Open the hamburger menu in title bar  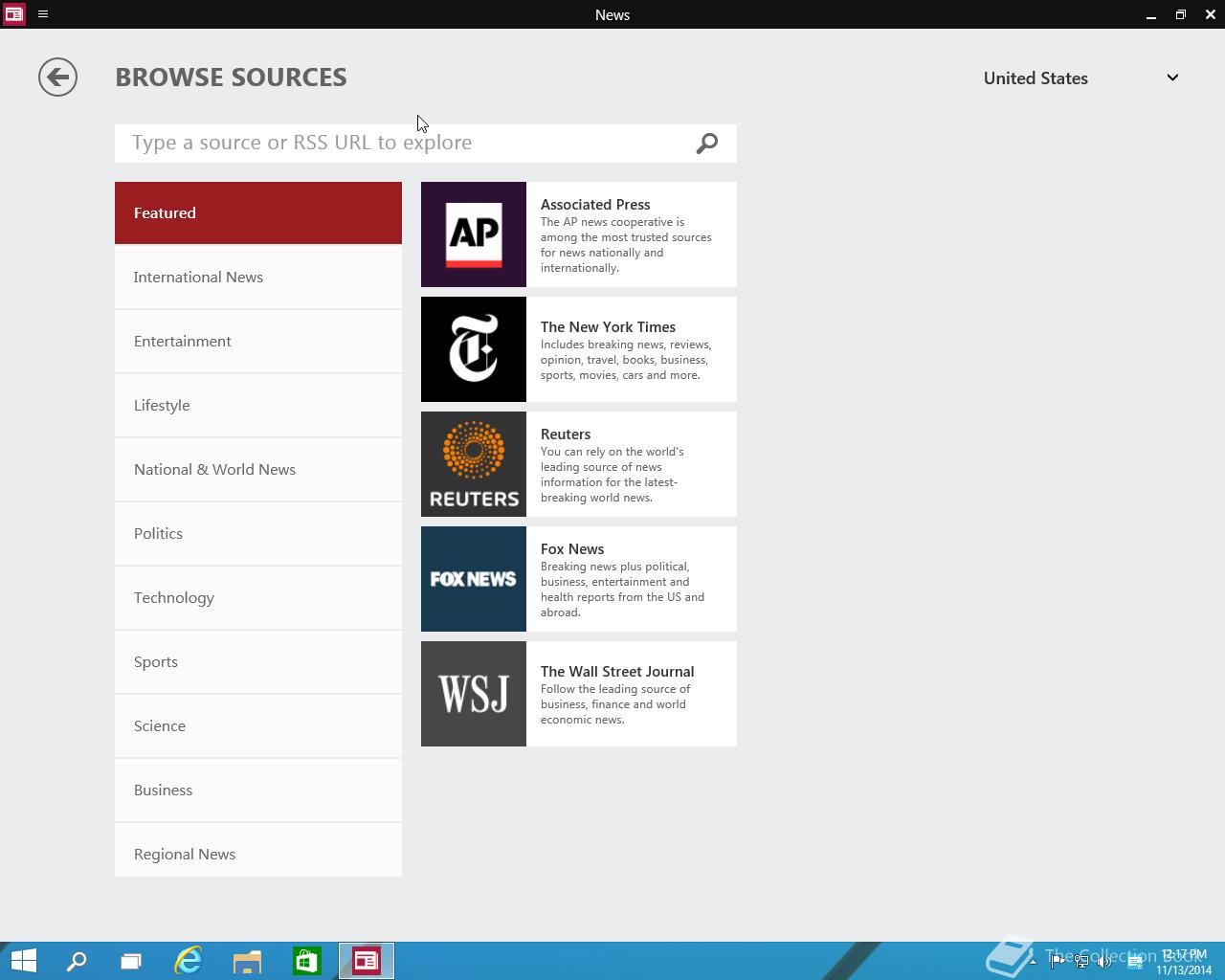[43, 14]
